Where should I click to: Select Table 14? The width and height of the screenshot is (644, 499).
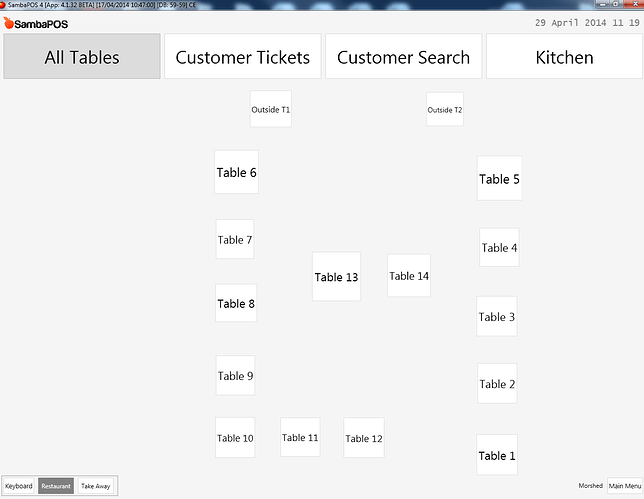tap(409, 275)
